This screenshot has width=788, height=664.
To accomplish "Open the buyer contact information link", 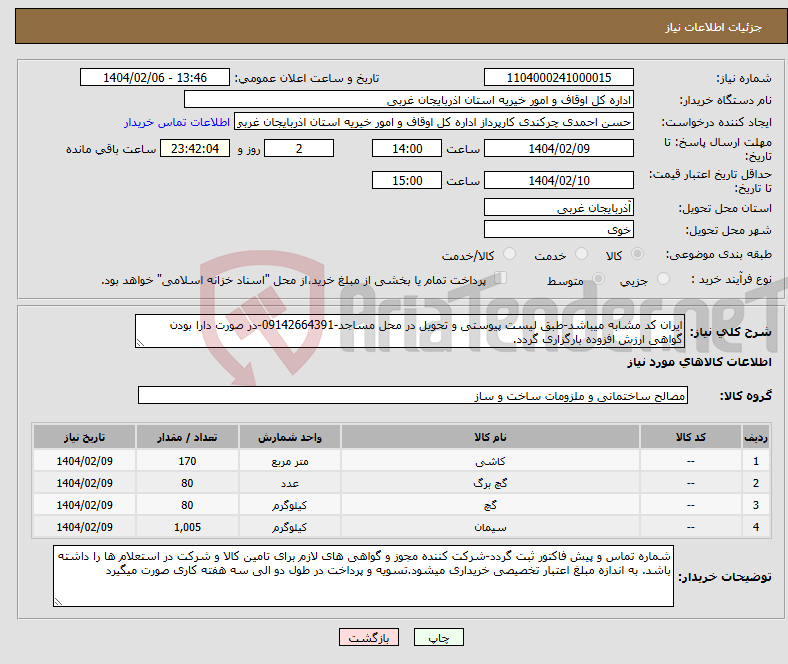I will [x=177, y=122].
